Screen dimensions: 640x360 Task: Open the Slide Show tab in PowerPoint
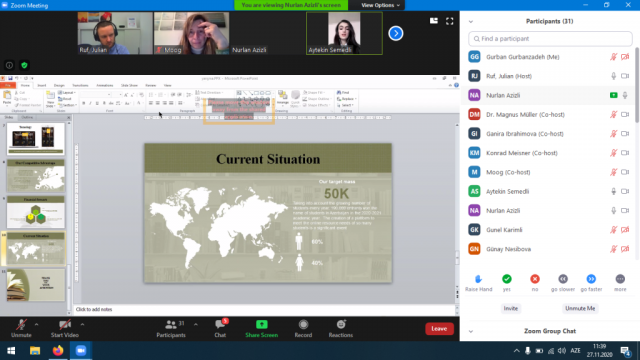129,86
